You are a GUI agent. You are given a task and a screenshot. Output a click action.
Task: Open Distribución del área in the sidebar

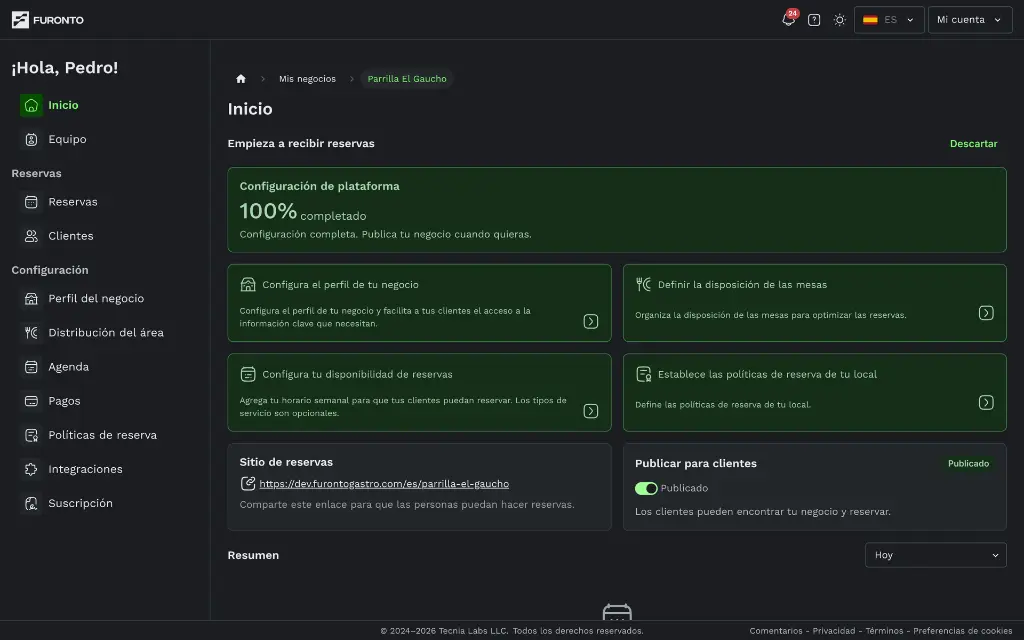coord(104,332)
